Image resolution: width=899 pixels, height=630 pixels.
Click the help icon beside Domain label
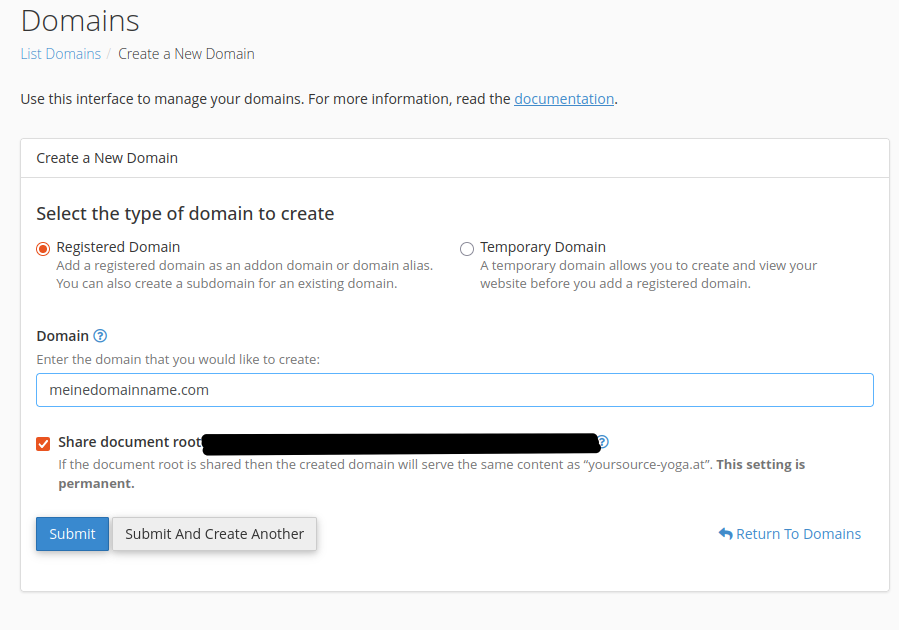pyautogui.click(x=100, y=336)
